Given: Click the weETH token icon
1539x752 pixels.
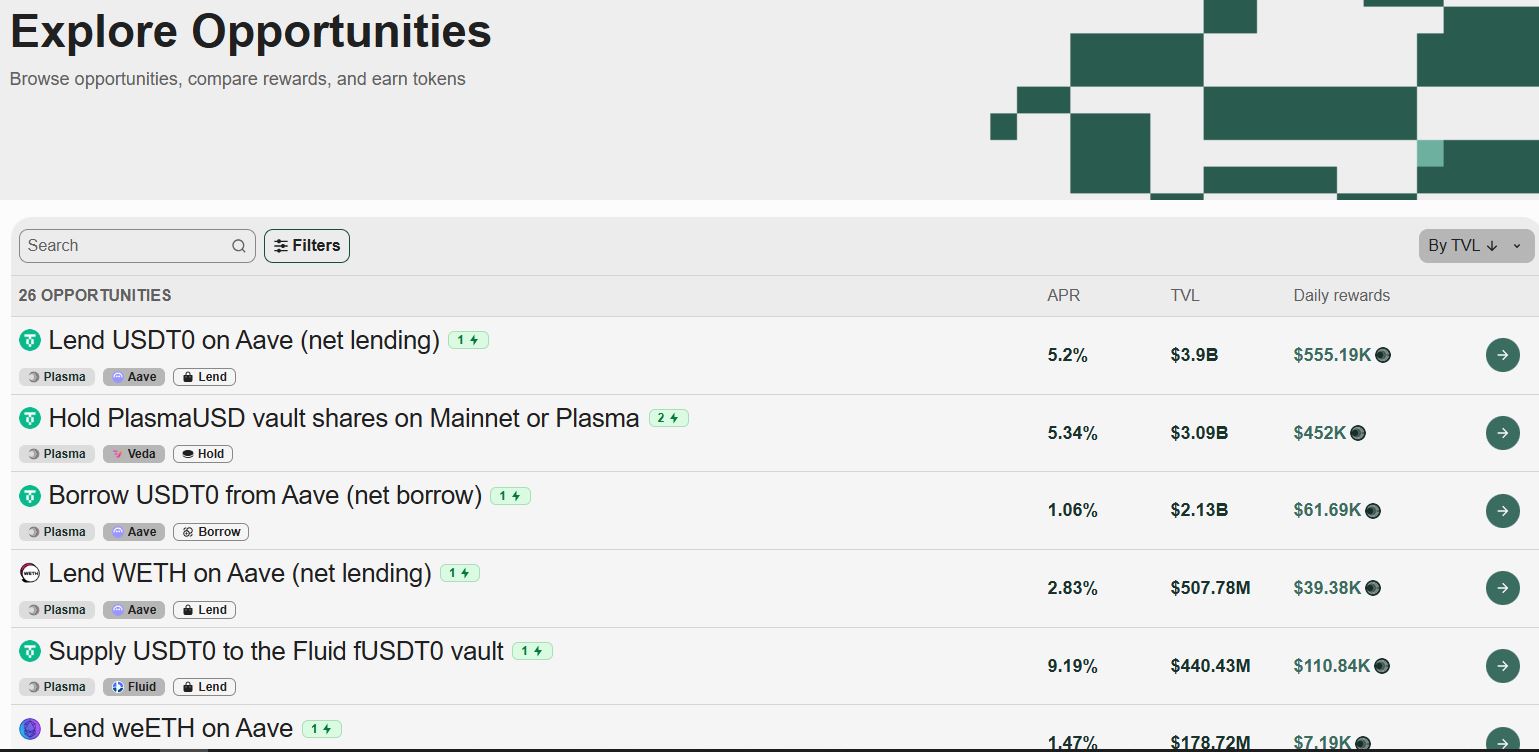Looking at the screenshot, I should tap(30, 729).
